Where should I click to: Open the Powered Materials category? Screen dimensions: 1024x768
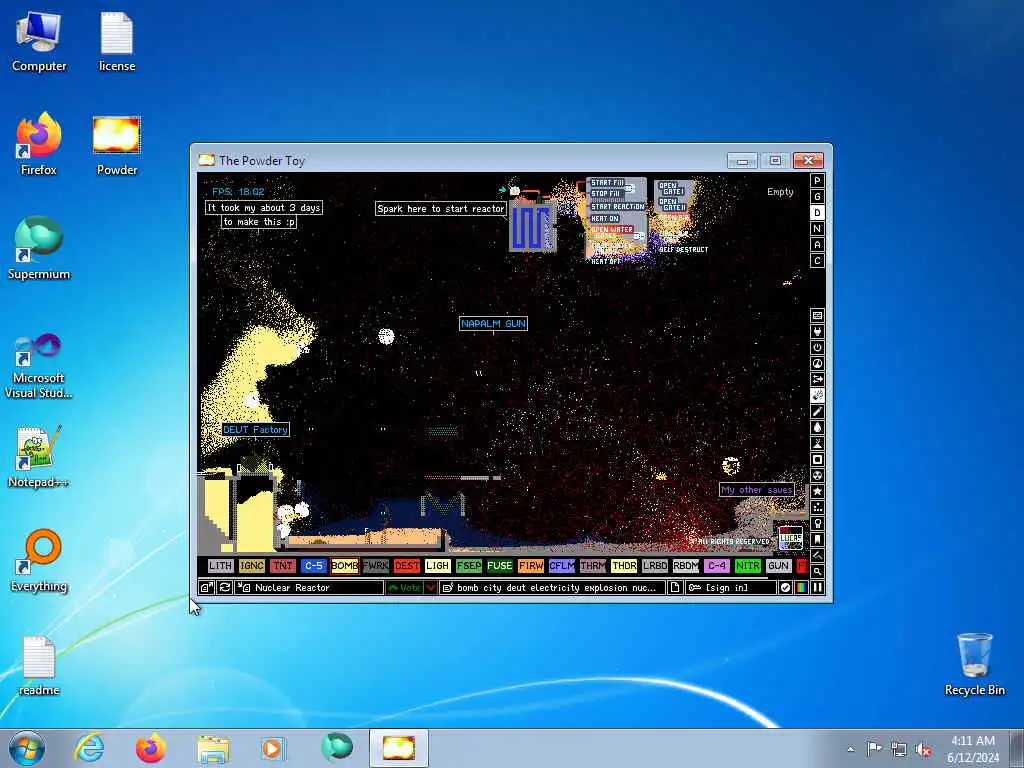click(817, 347)
